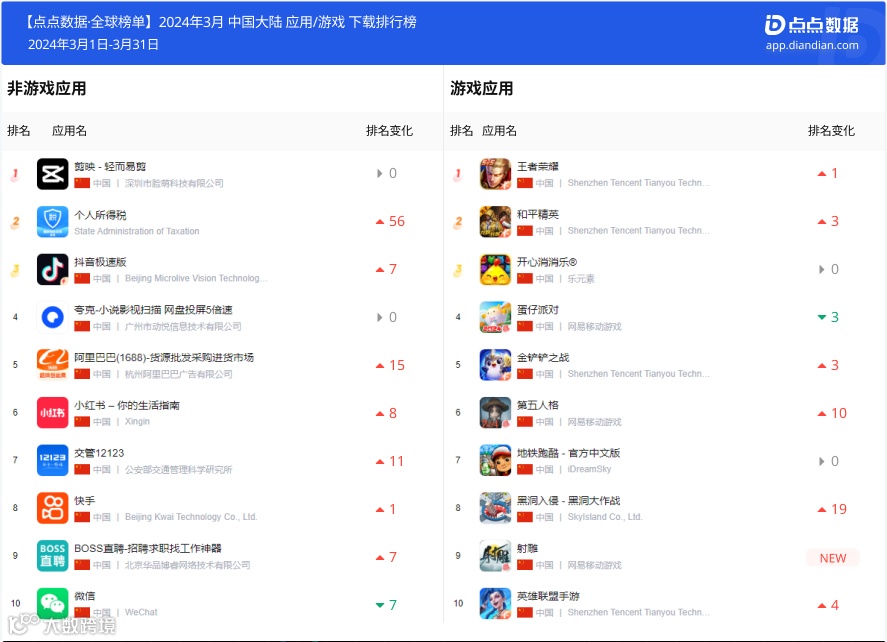Open the 夸克 app icon

tap(53, 317)
